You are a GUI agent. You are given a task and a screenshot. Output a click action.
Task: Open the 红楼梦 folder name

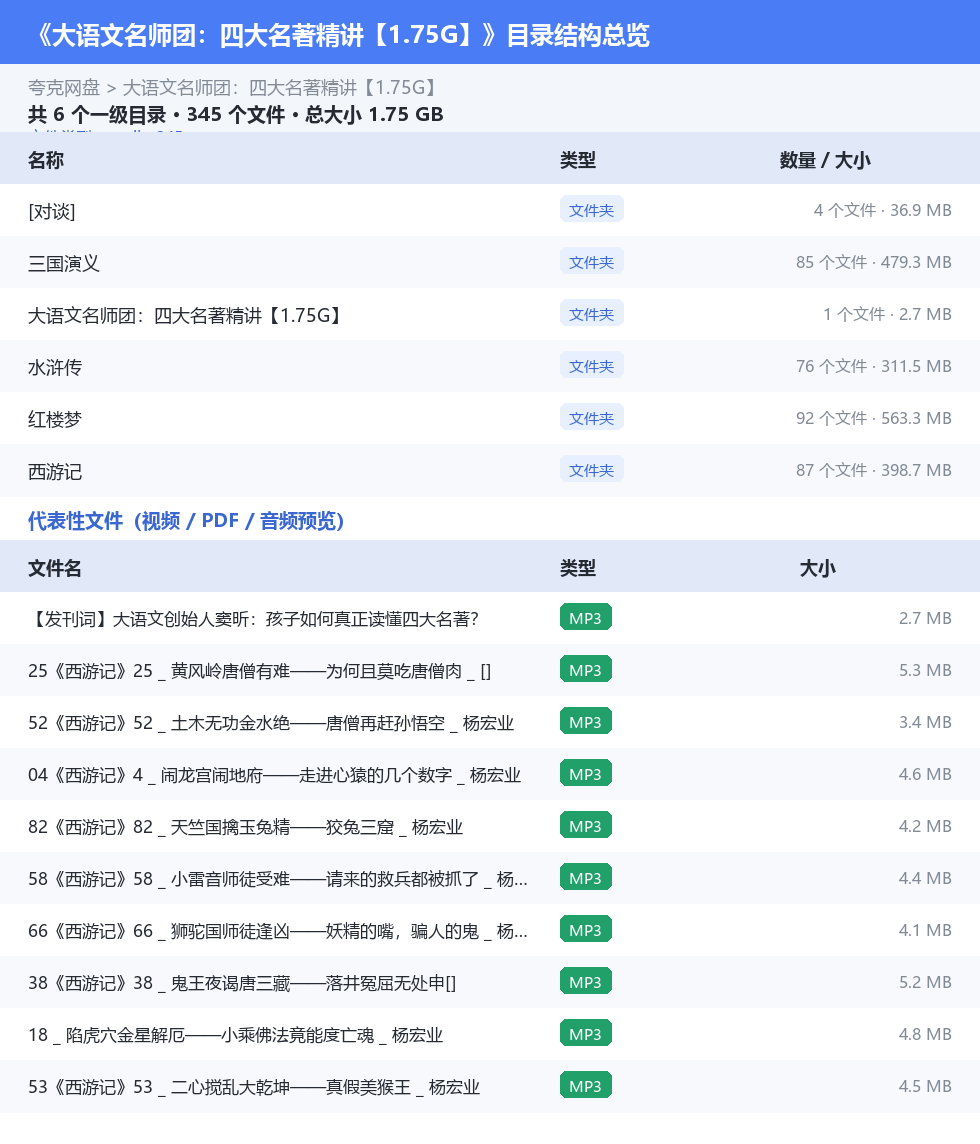(x=55, y=420)
